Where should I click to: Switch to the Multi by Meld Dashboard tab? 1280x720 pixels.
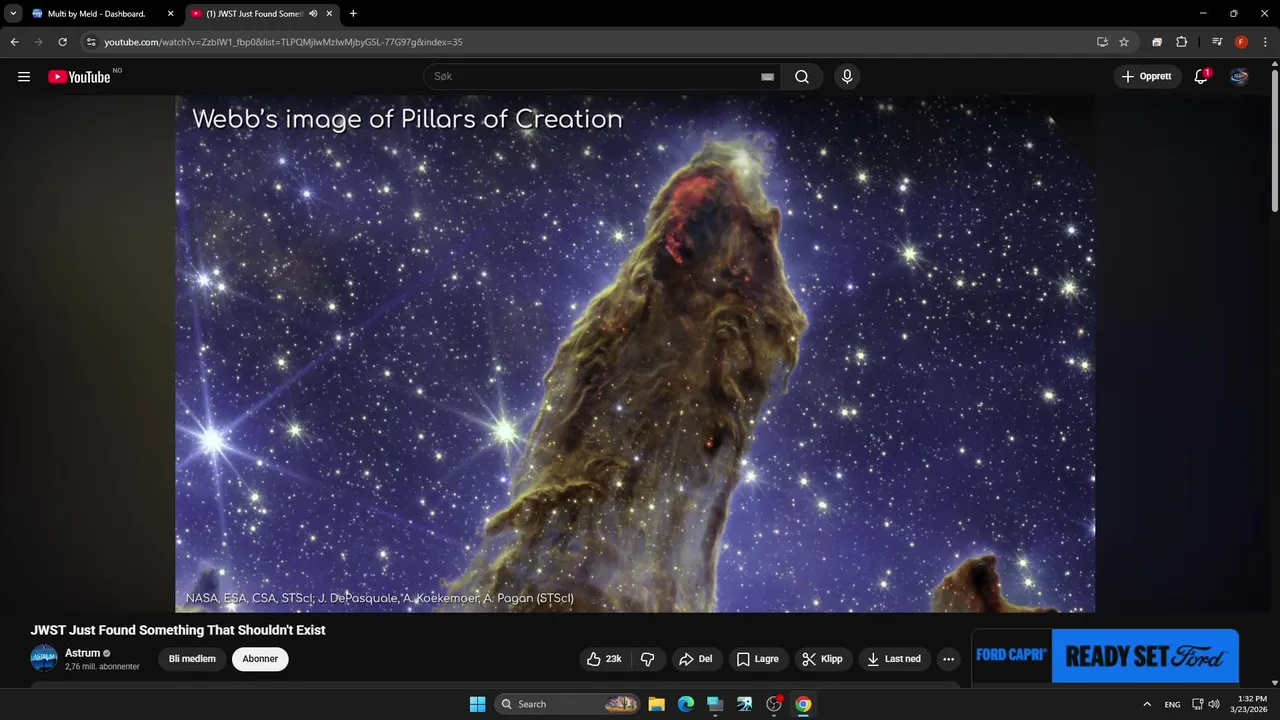pyautogui.click(x=96, y=14)
